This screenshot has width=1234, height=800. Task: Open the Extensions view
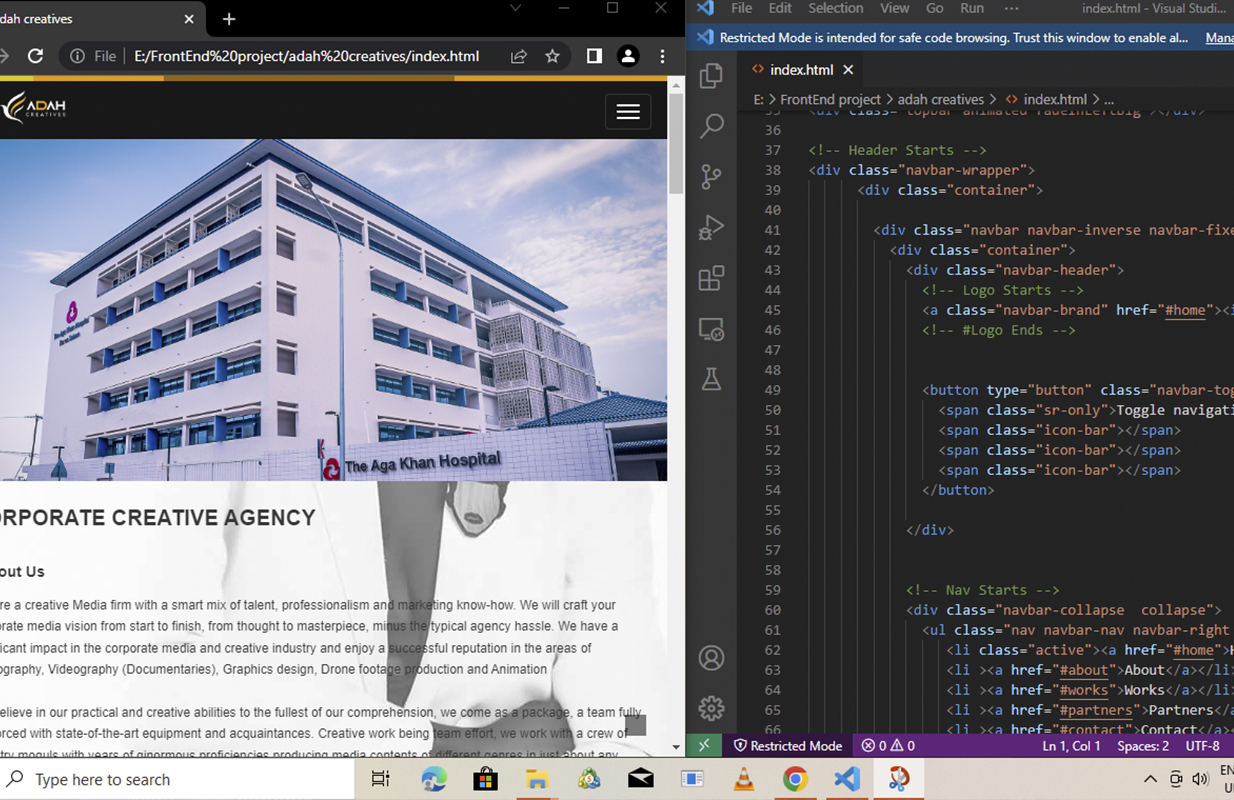point(711,278)
